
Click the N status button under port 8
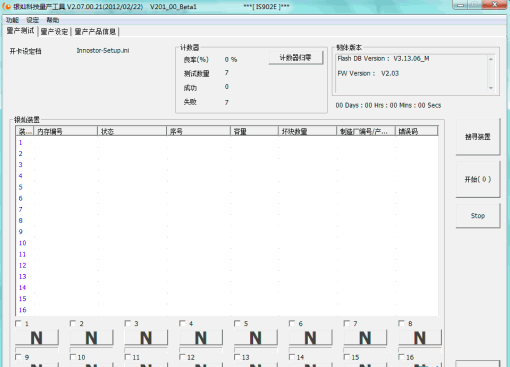pos(420,338)
